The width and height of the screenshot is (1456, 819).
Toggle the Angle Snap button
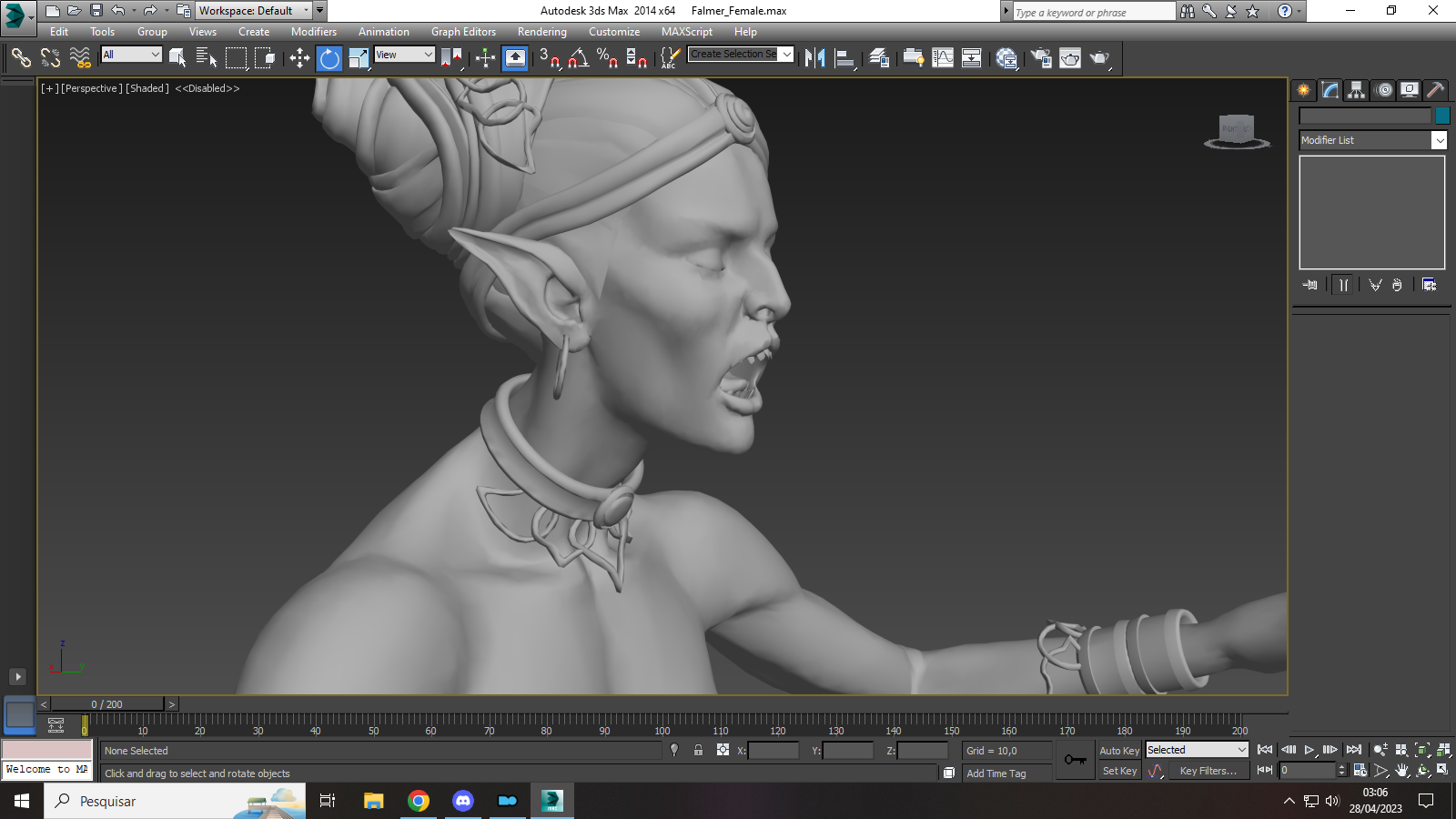click(578, 58)
